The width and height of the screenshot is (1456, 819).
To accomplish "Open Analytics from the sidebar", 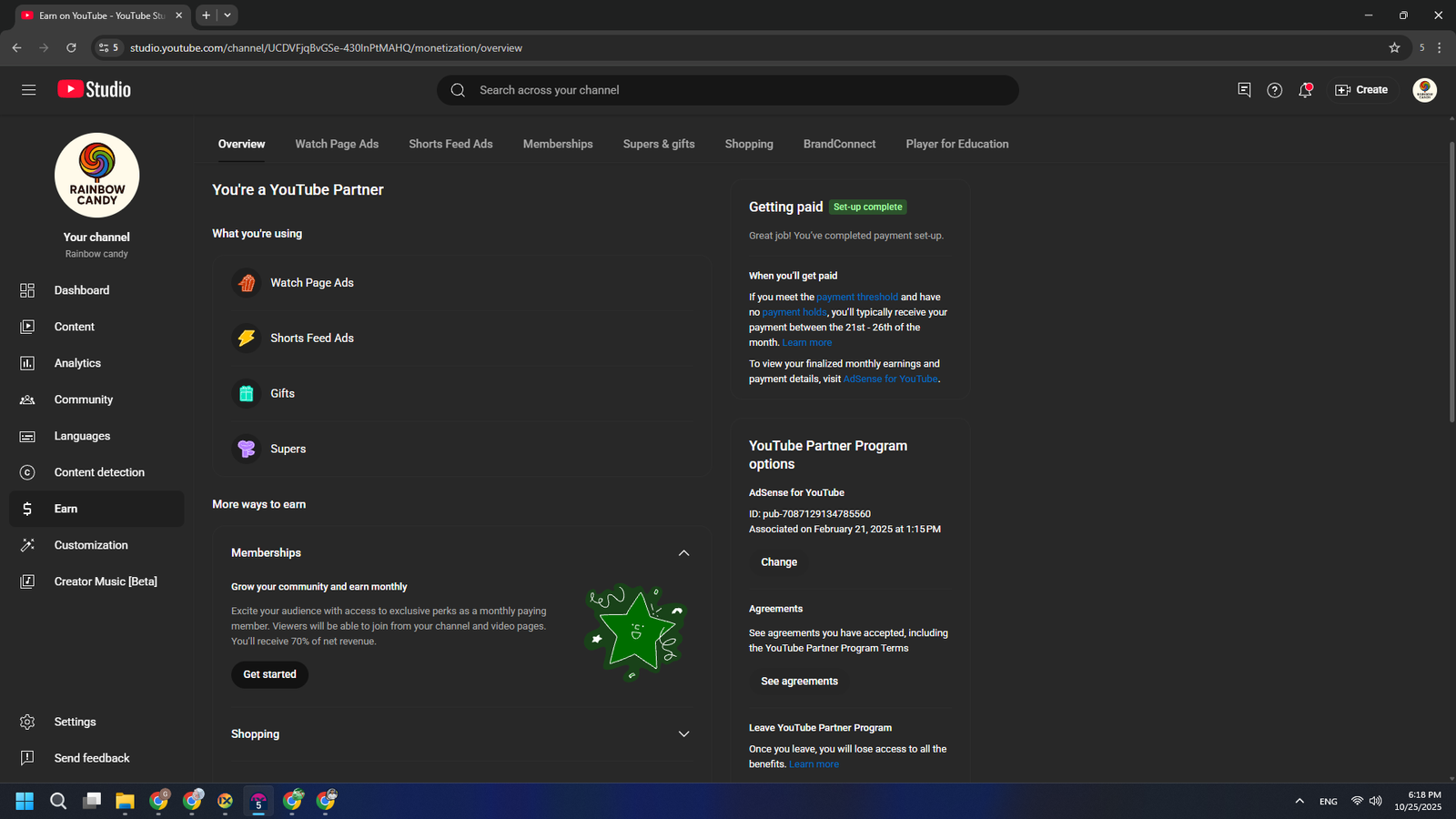I will [77, 363].
